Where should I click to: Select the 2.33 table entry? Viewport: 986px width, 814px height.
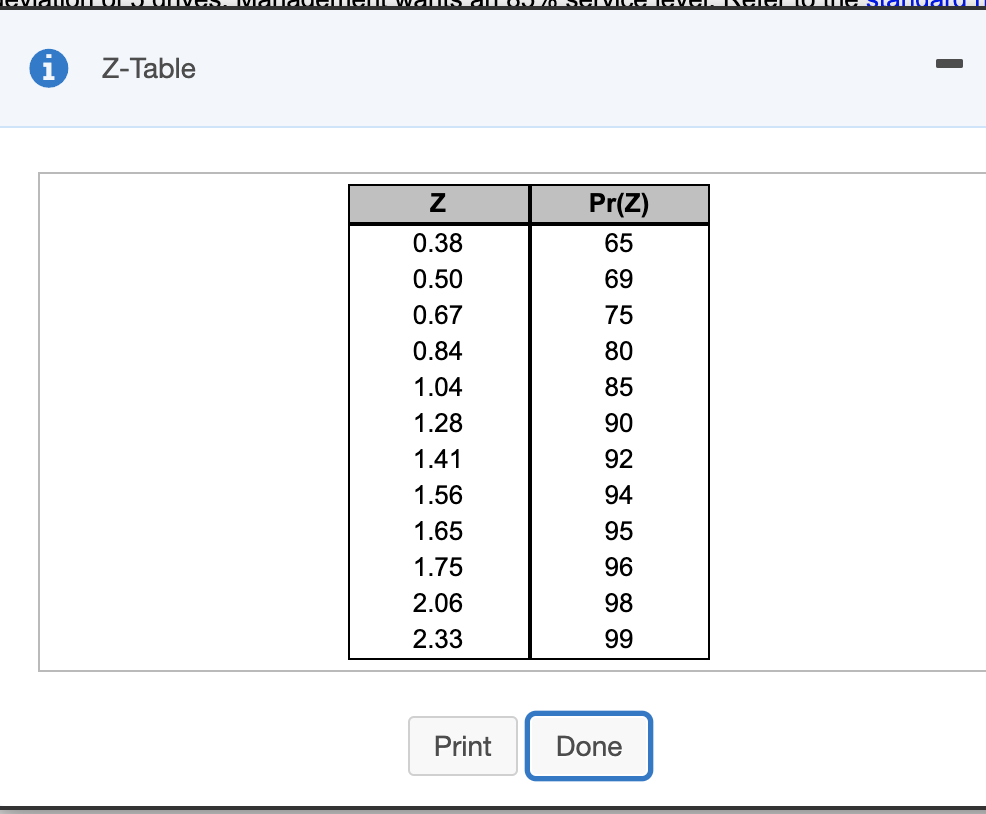pyautogui.click(x=438, y=639)
